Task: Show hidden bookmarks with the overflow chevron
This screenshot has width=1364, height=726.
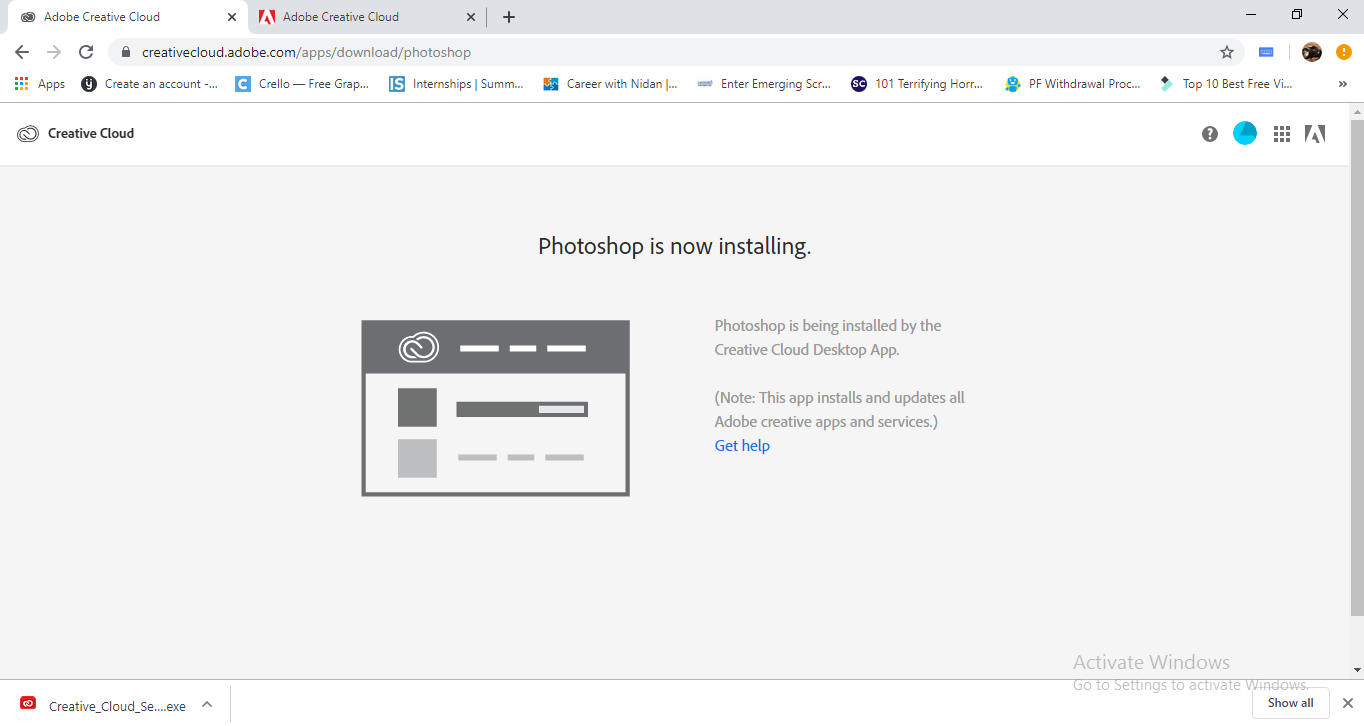Action: pos(1343,83)
